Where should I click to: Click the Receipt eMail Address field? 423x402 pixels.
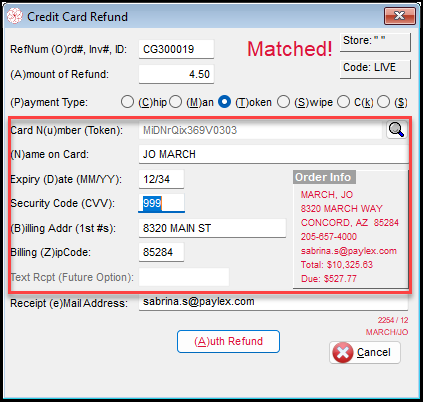(274, 302)
